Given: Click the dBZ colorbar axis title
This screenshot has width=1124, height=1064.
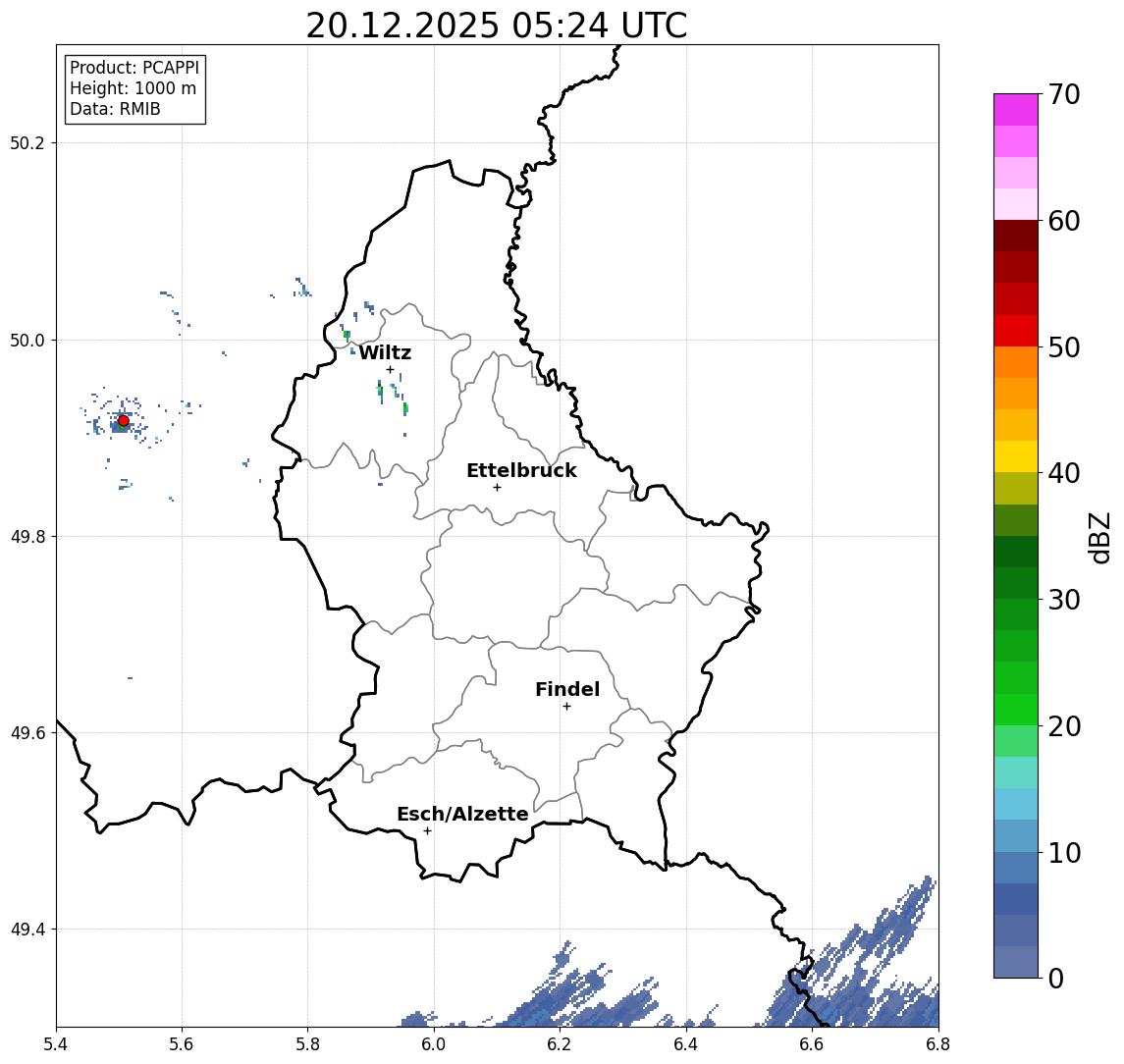Looking at the screenshot, I should click(x=1099, y=538).
